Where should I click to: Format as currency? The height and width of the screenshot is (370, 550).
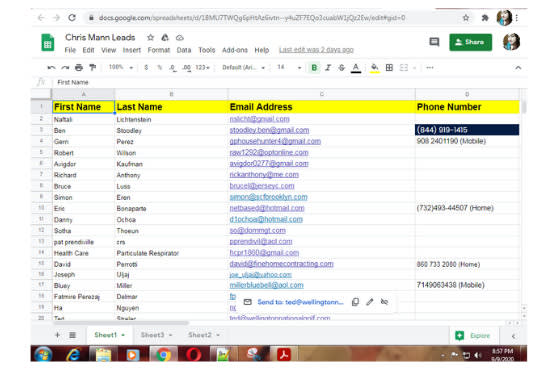pos(146,67)
